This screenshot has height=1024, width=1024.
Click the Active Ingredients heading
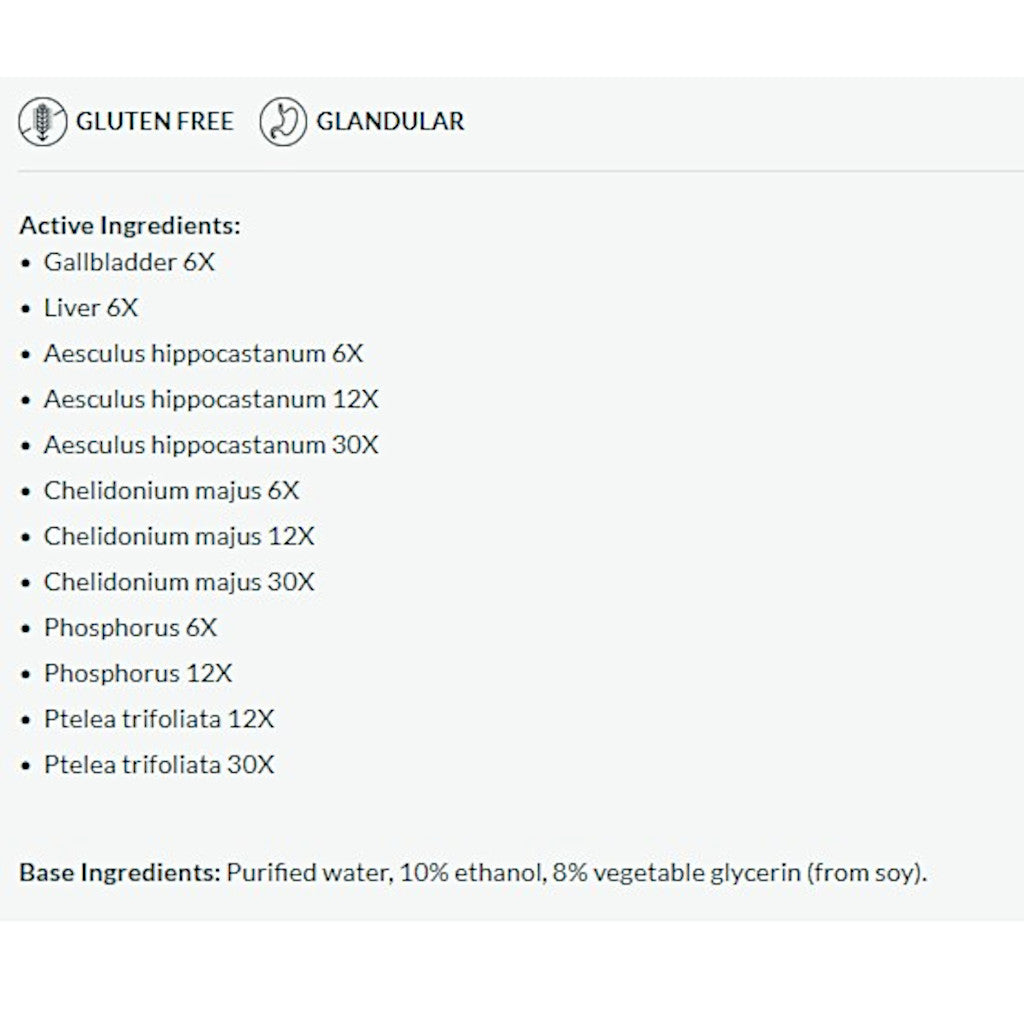tap(130, 226)
